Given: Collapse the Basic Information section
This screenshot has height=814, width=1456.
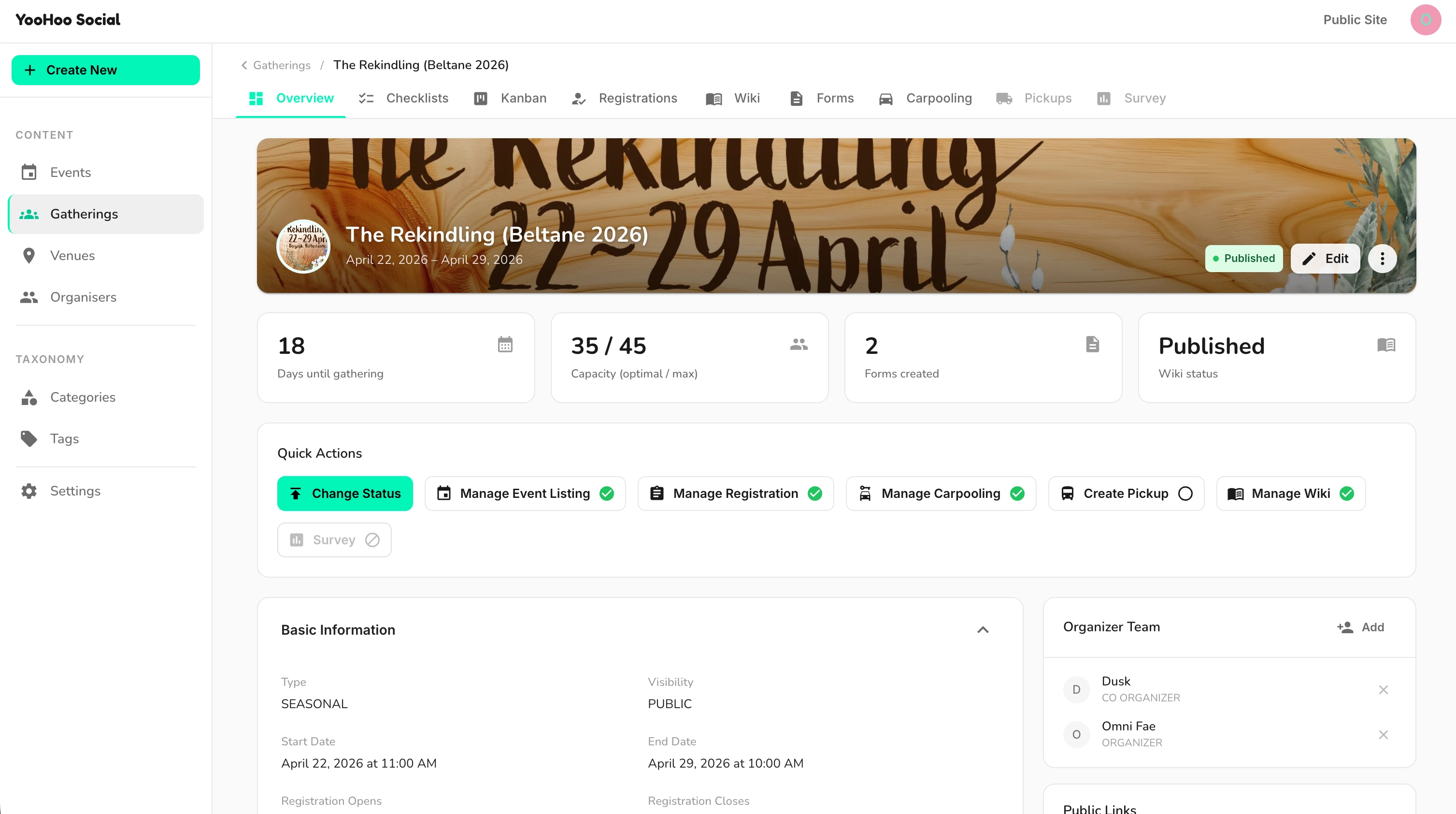Looking at the screenshot, I should point(983,629).
